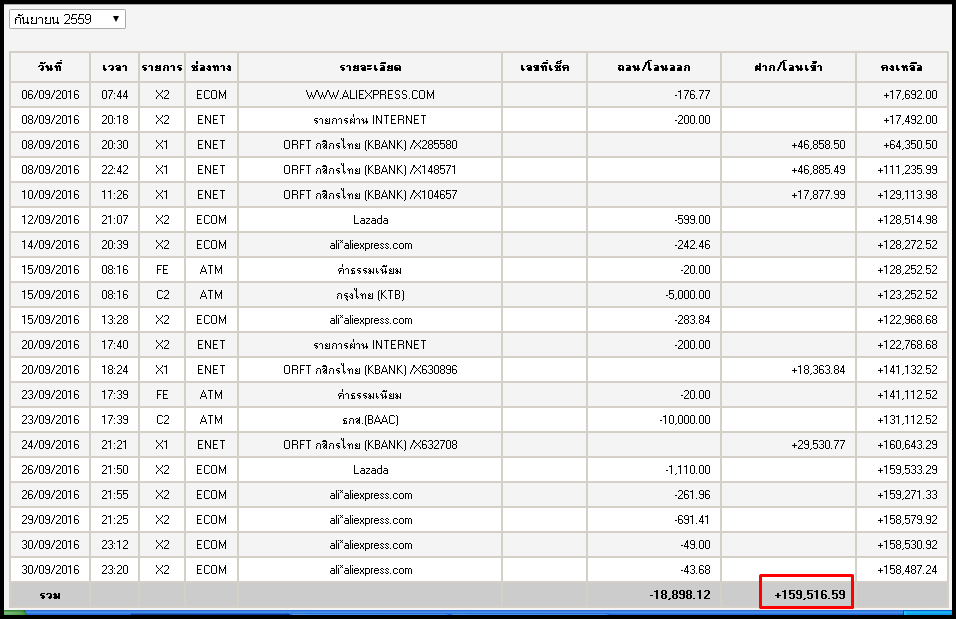Click ค่าธรรมเนียม fee on 23/09/2016 at 17:39
This screenshot has width=956, height=619.
pyautogui.click(x=370, y=395)
